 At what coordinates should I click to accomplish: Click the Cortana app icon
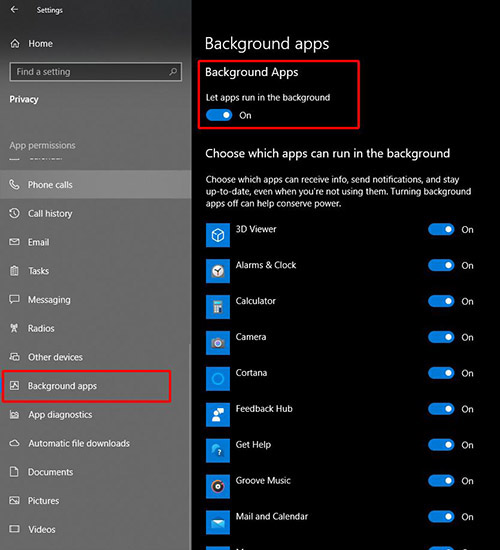[x=218, y=379]
